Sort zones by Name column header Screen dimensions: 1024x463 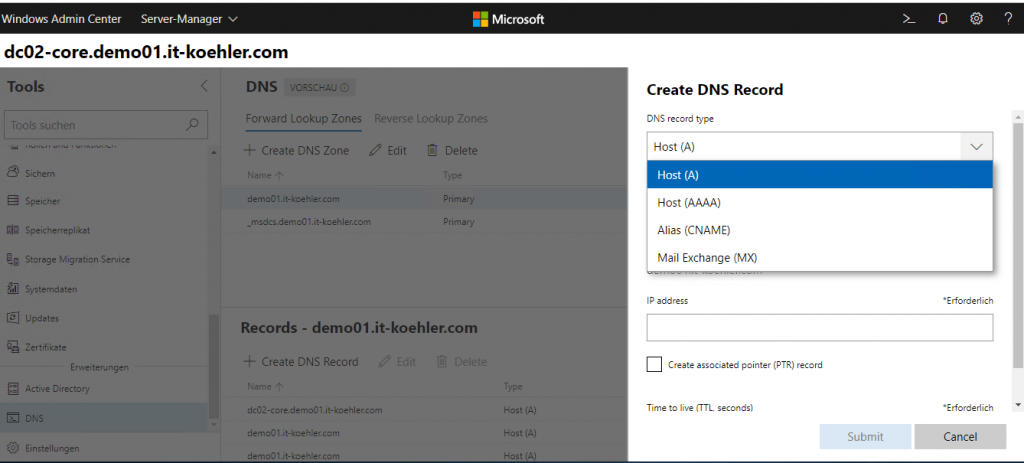[266, 175]
